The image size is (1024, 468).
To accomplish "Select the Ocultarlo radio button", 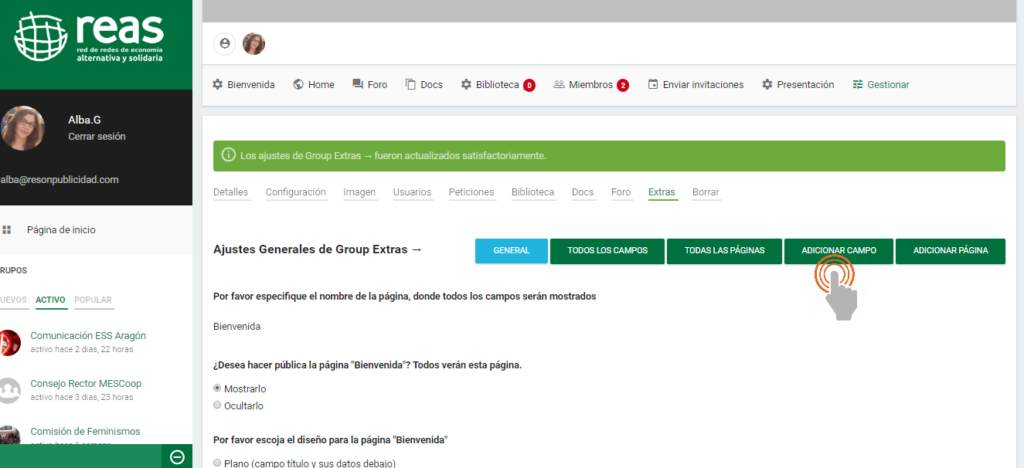I will pyautogui.click(x=218, y=405).
